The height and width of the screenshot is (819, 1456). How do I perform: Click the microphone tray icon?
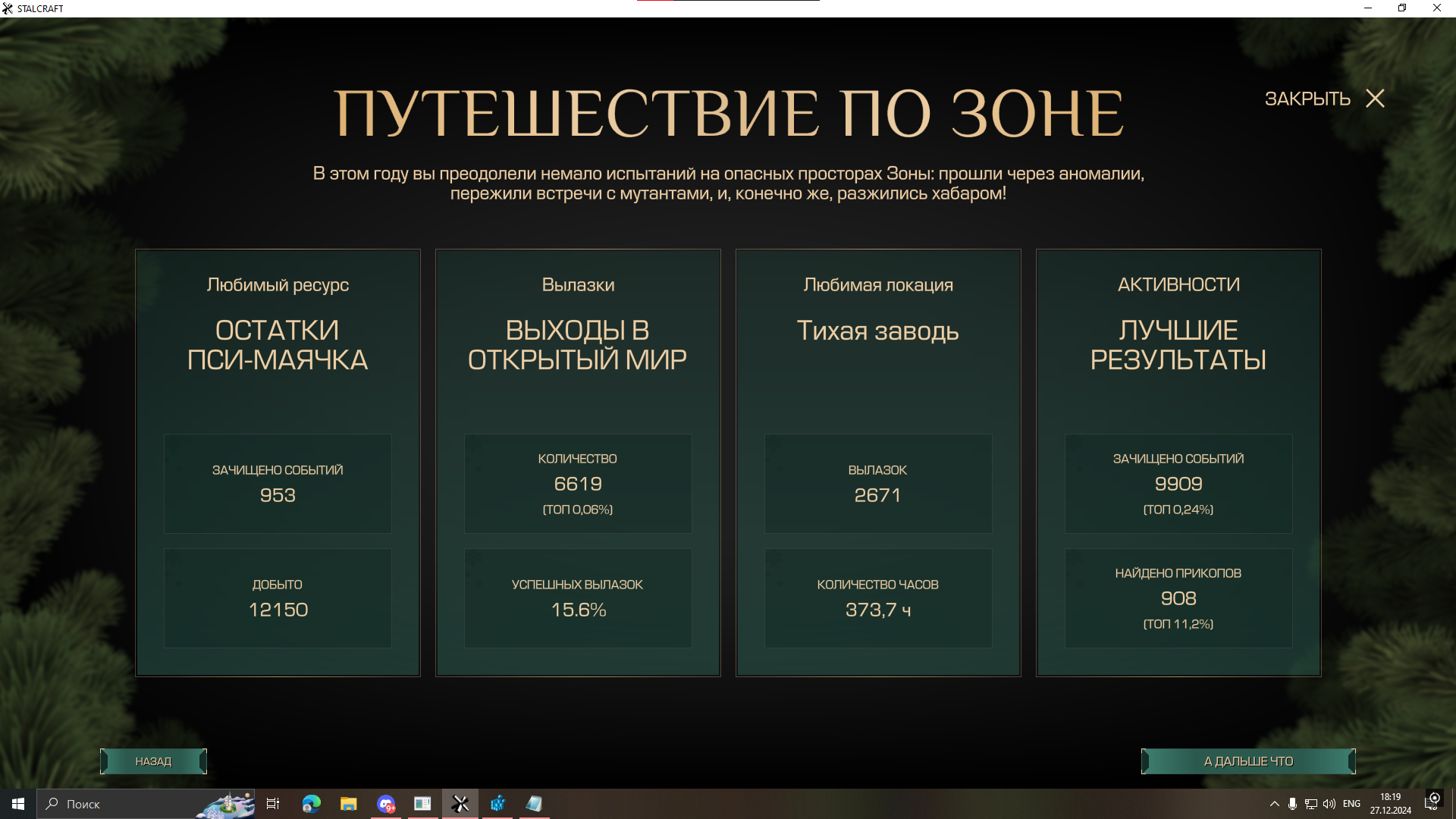tap(1292, 804)
